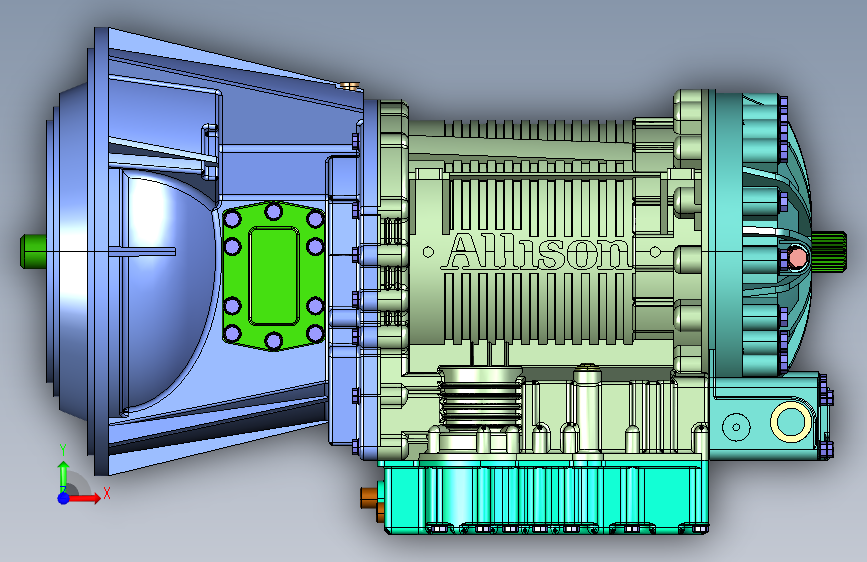
Task: Click the embossed Allison lettering
Action: [x=537, y=252]
